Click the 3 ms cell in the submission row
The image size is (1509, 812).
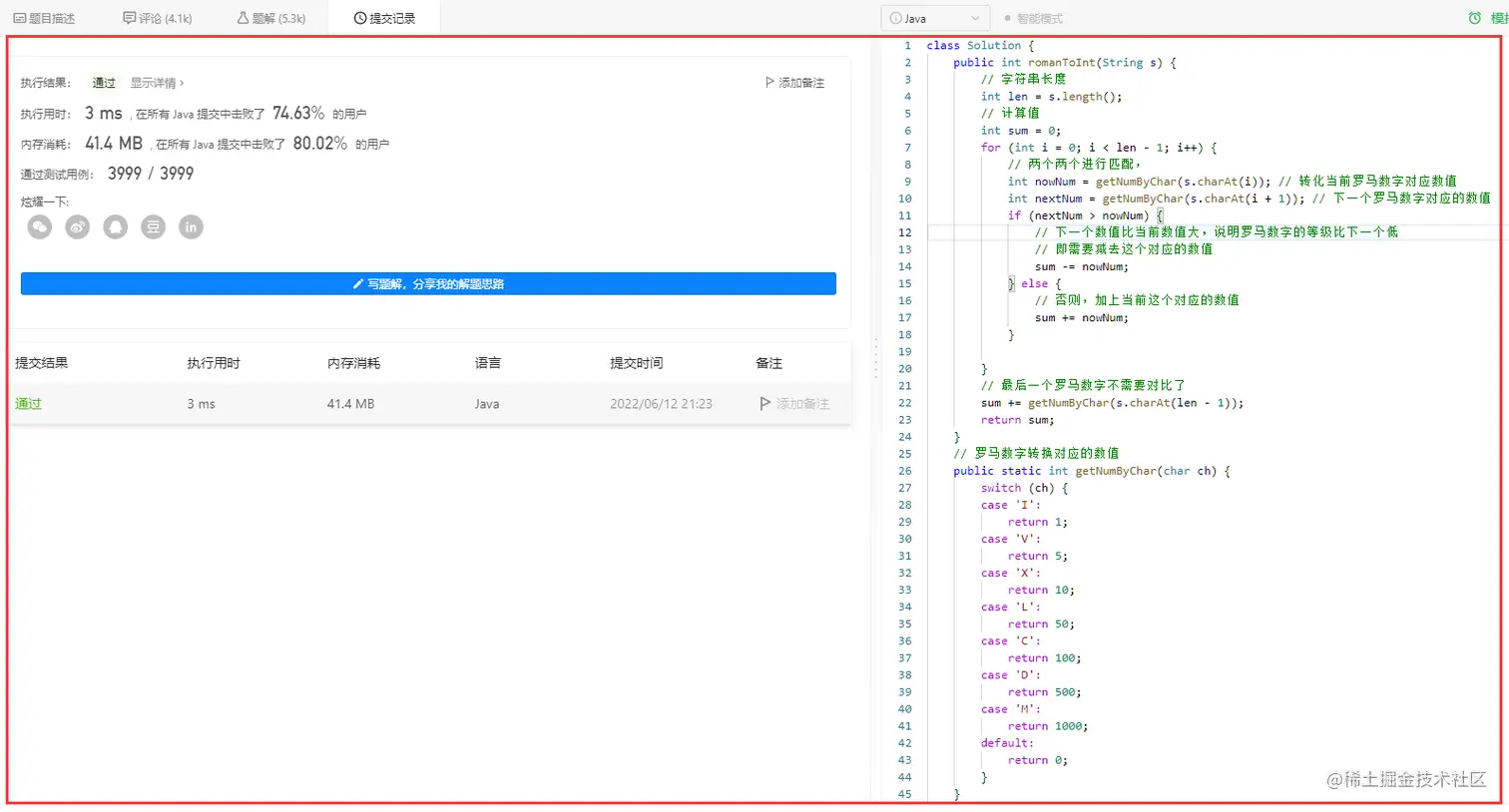(x=201, y=404)
